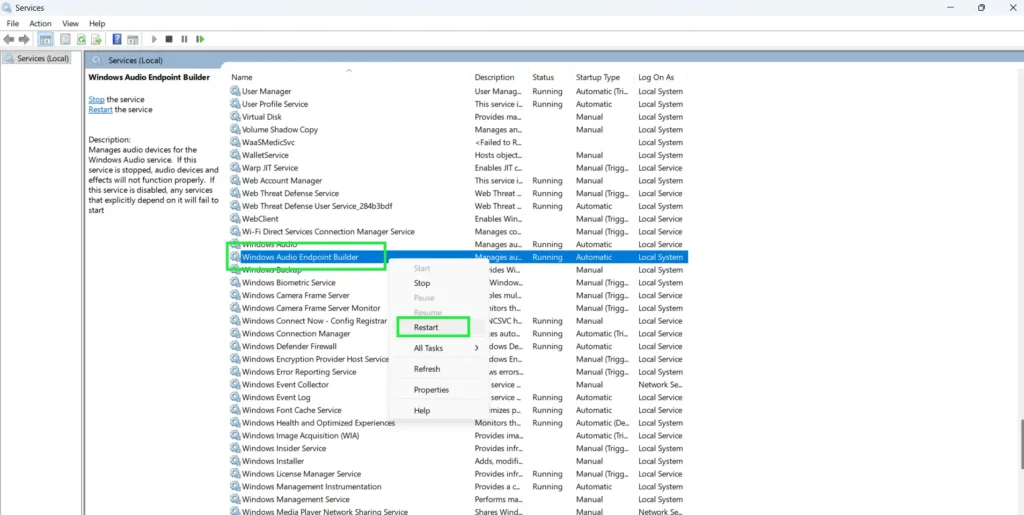This screenshot has height=515, width=1024.
Task: Select the Windows Management Instrumentation row
Action: point(458,486)
